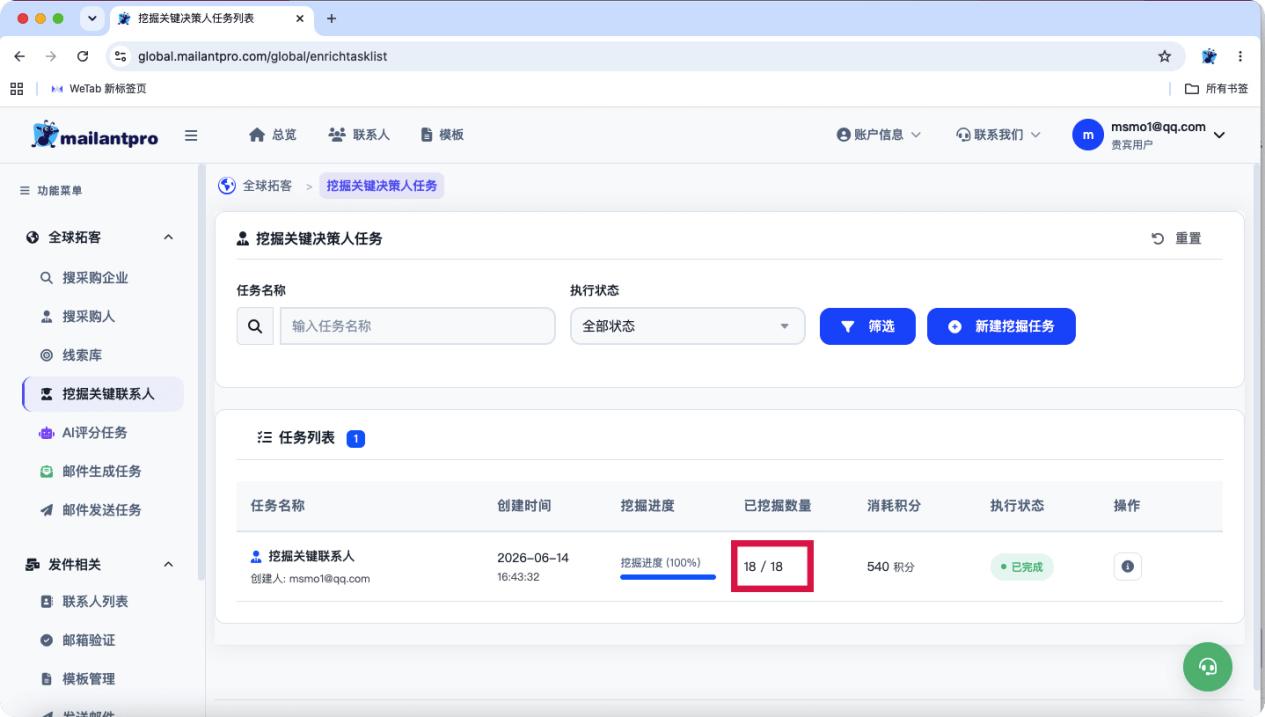1265x717 pixels.
Task: Click the 挖掘关键决策人任务 breadcrumb
Action: pyautogui.click(x=382, y=186)
